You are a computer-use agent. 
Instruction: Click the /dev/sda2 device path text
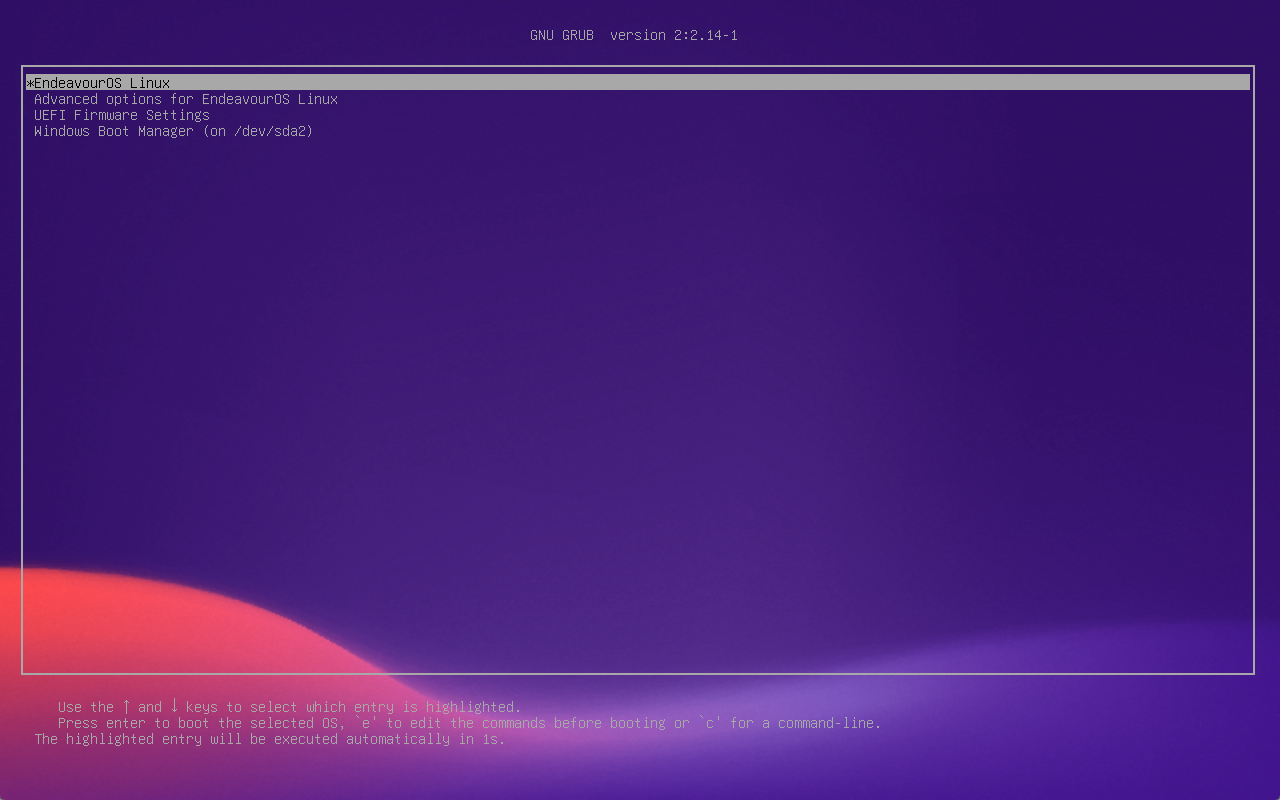tap(270, 131)
